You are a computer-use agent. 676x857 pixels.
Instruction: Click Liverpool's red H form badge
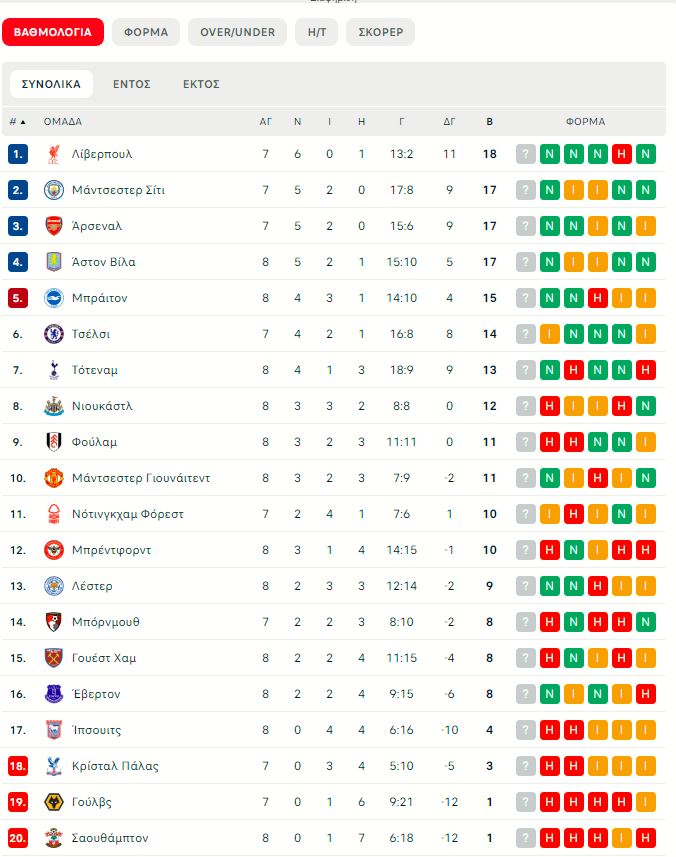(622, 154)
